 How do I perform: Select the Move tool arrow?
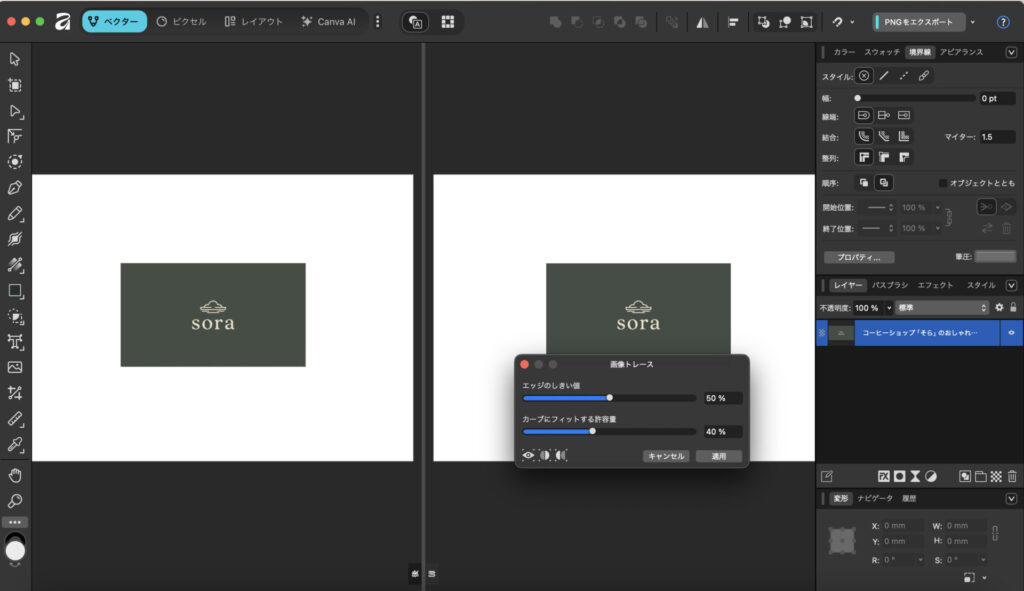[15, 59]
